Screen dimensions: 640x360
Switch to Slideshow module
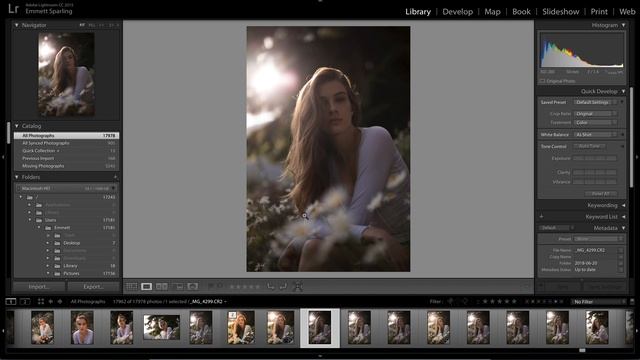point(560,12)
